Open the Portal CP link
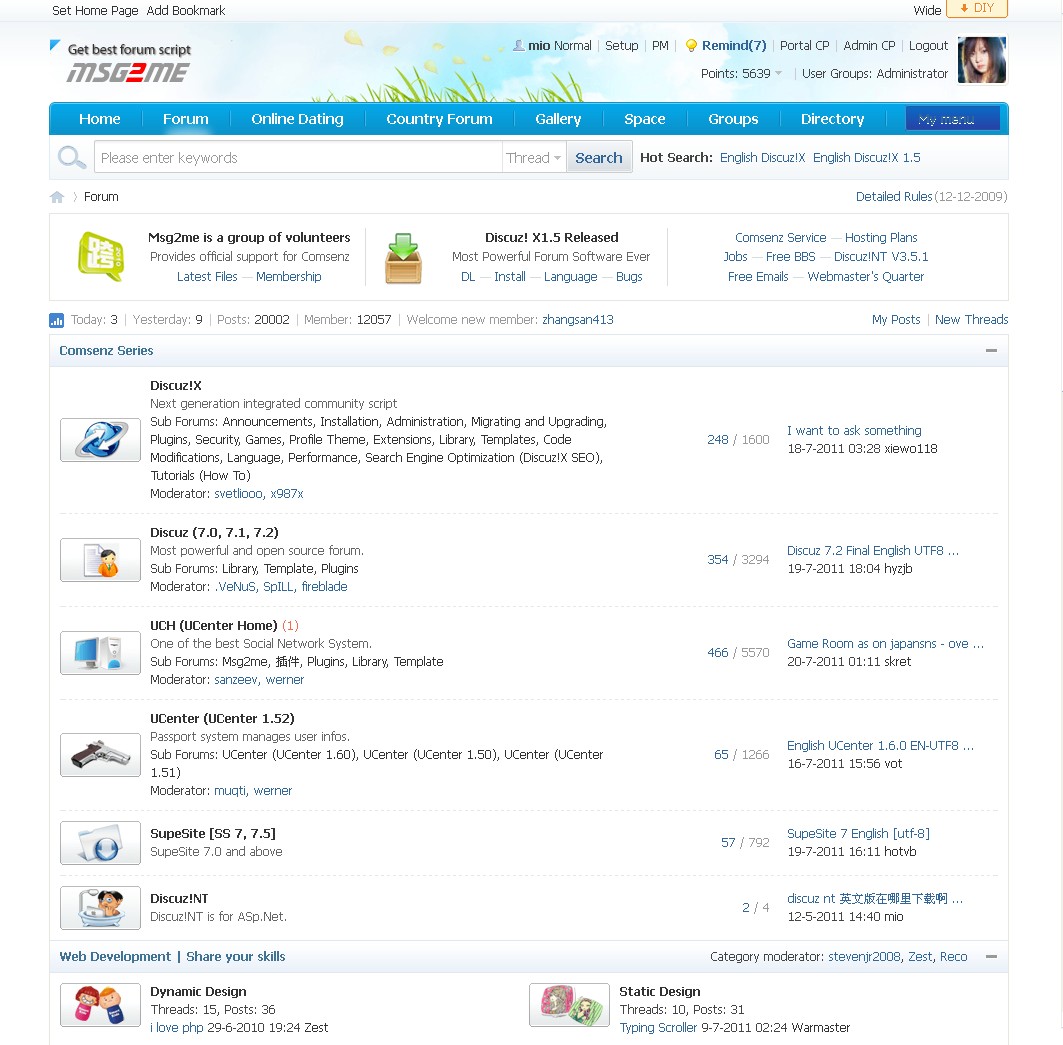The image size is (1063, 1045). (805, 45)
